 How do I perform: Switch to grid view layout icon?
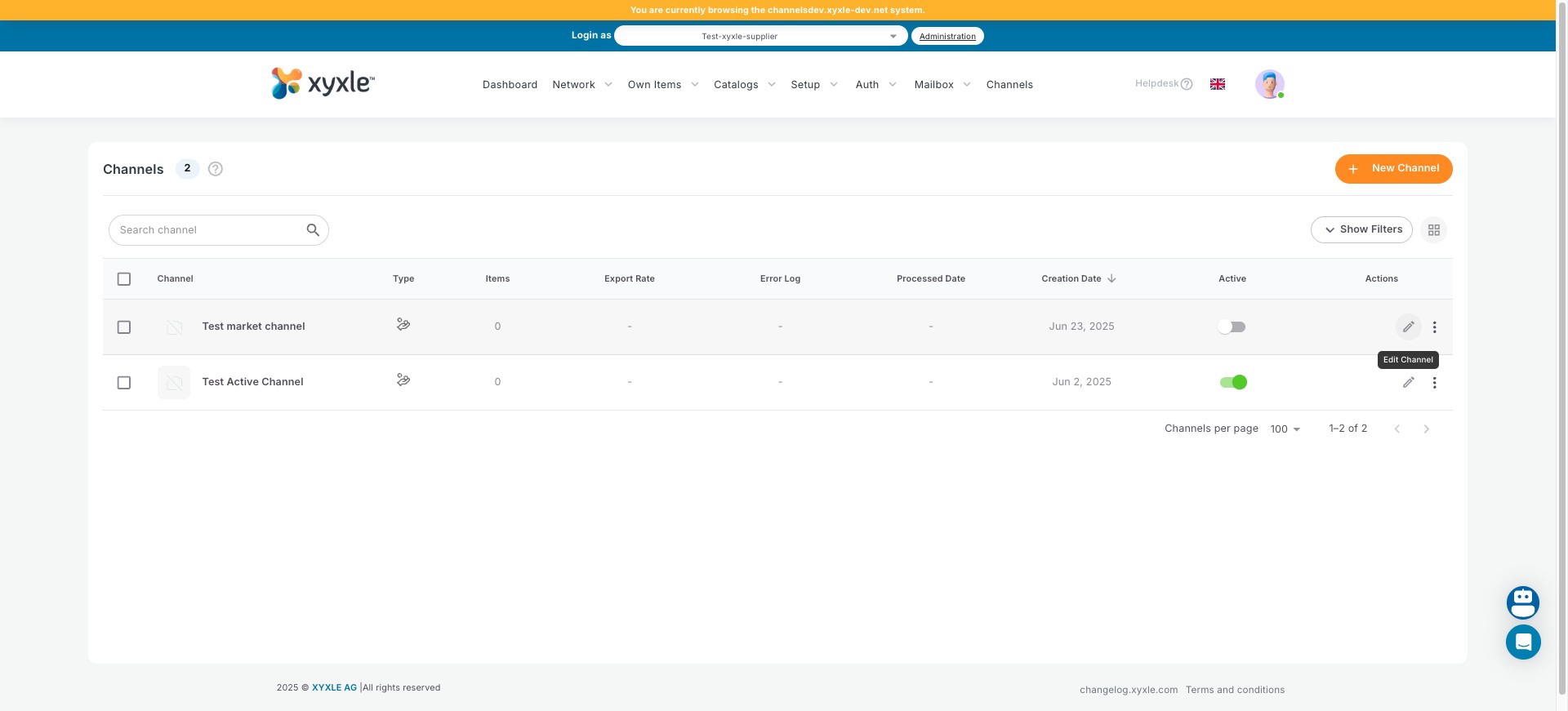tap(1433, 230)
